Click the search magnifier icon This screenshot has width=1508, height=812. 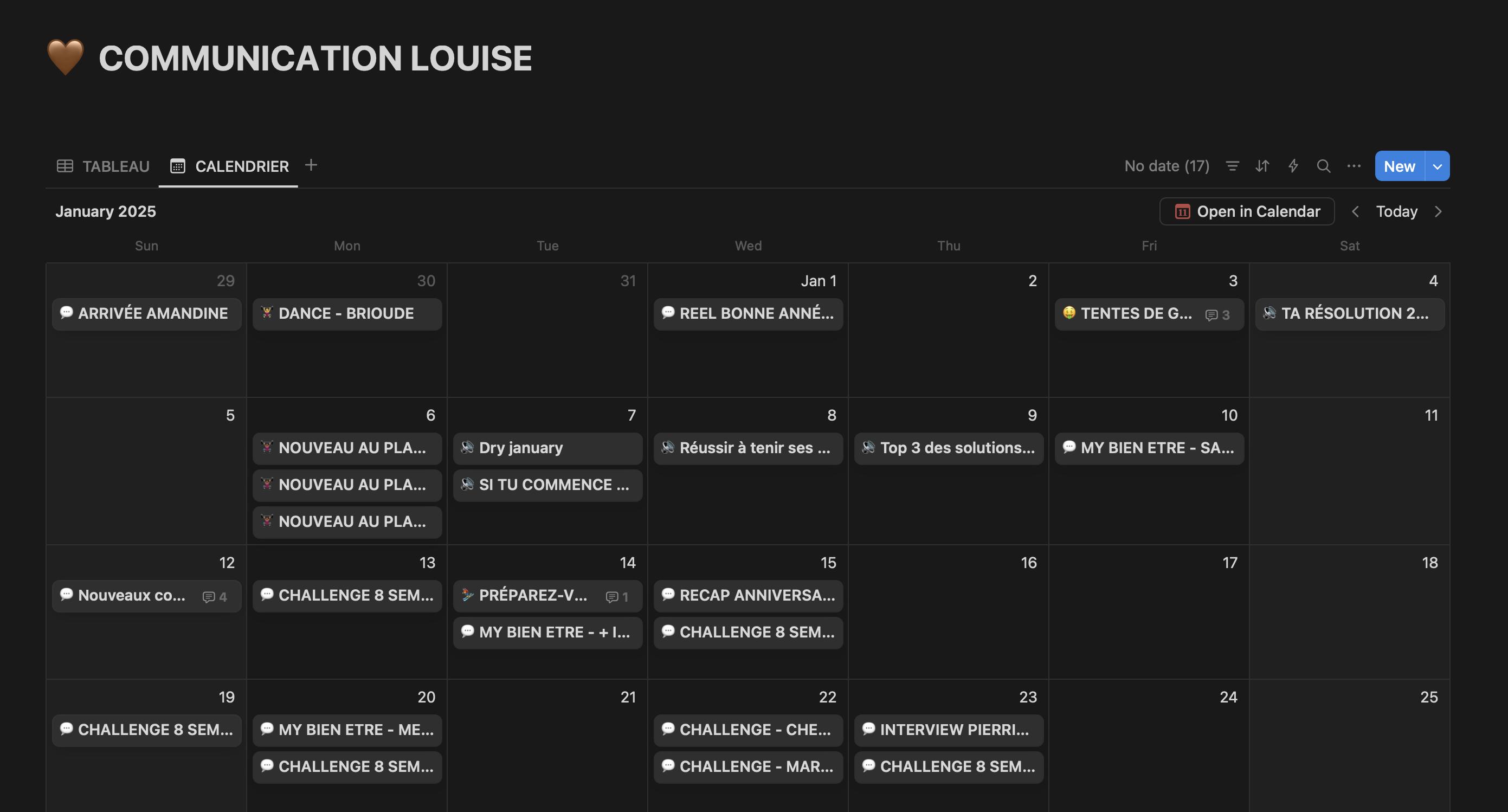(1323, 166)
